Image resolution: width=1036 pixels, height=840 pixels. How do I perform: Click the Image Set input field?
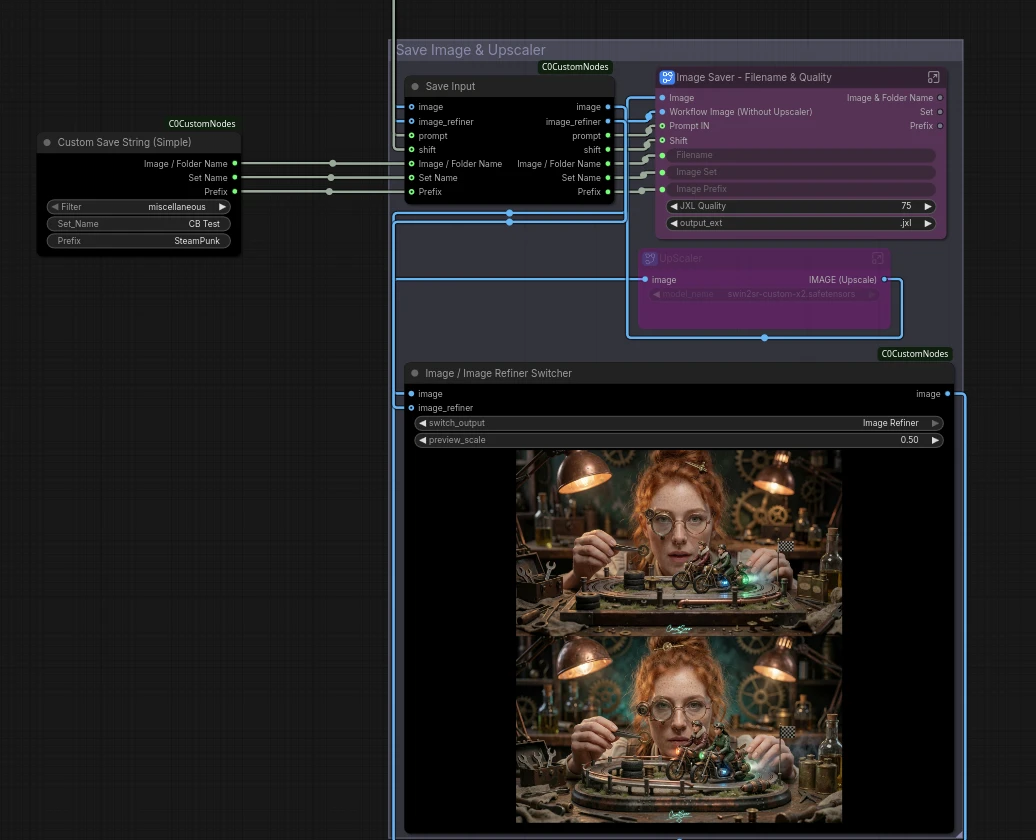tap(800, 172)
